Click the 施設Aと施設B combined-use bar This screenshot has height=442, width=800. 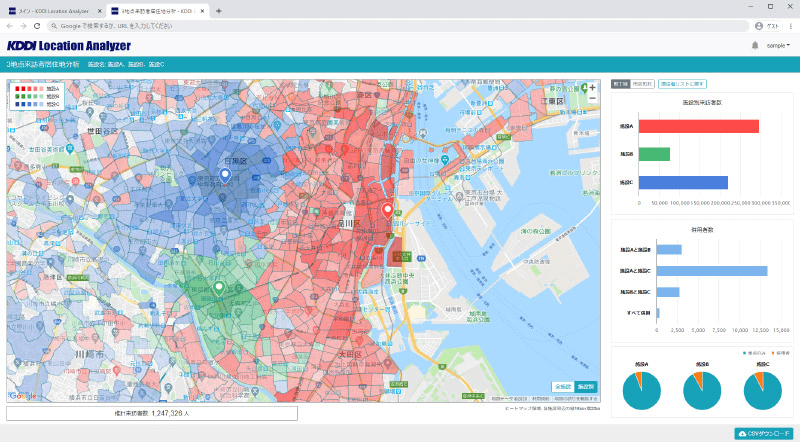coord(669,250)
